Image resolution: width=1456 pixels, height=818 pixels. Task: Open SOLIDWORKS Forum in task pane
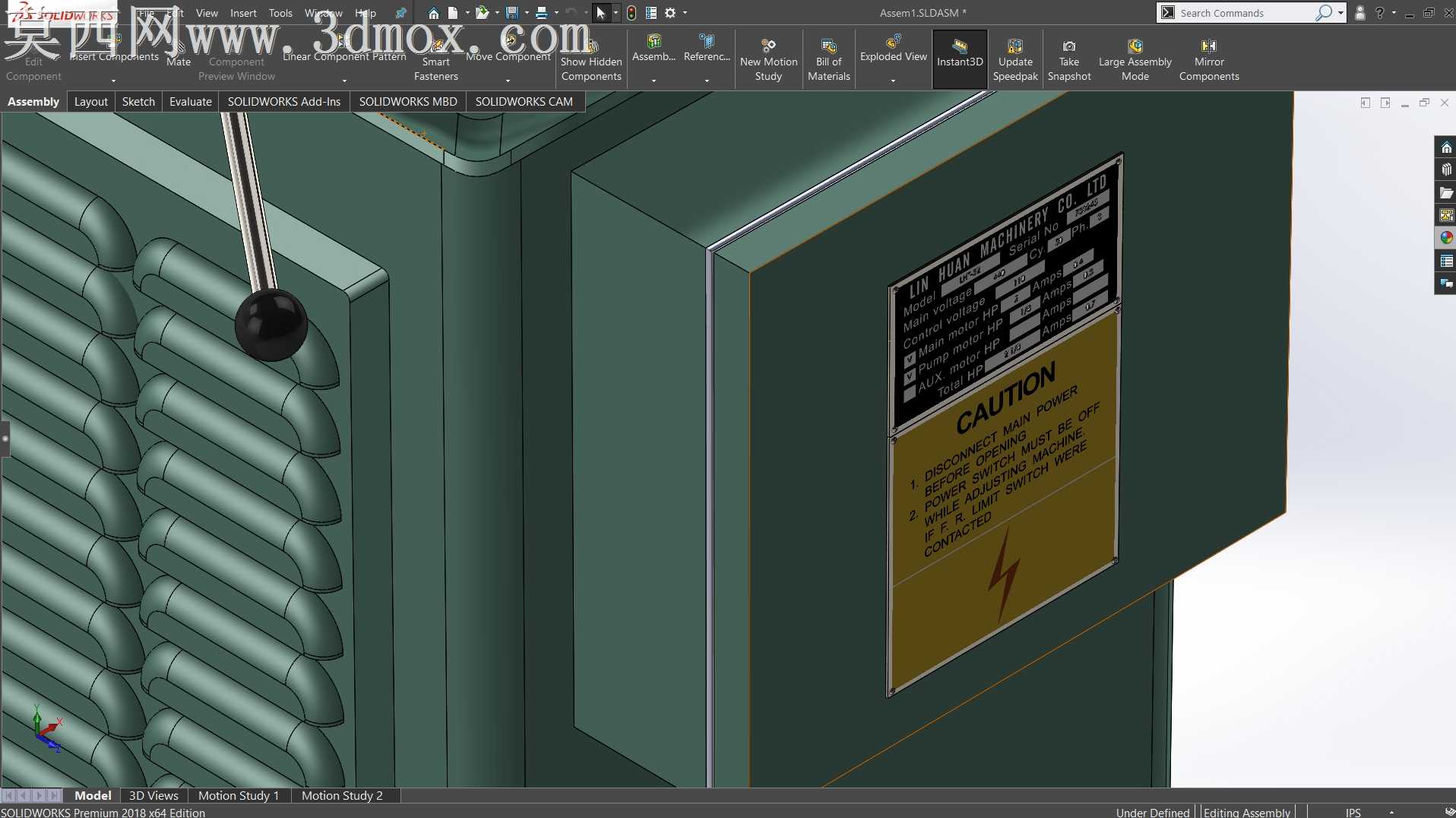pyautogui.click(x=1445, y=284)
